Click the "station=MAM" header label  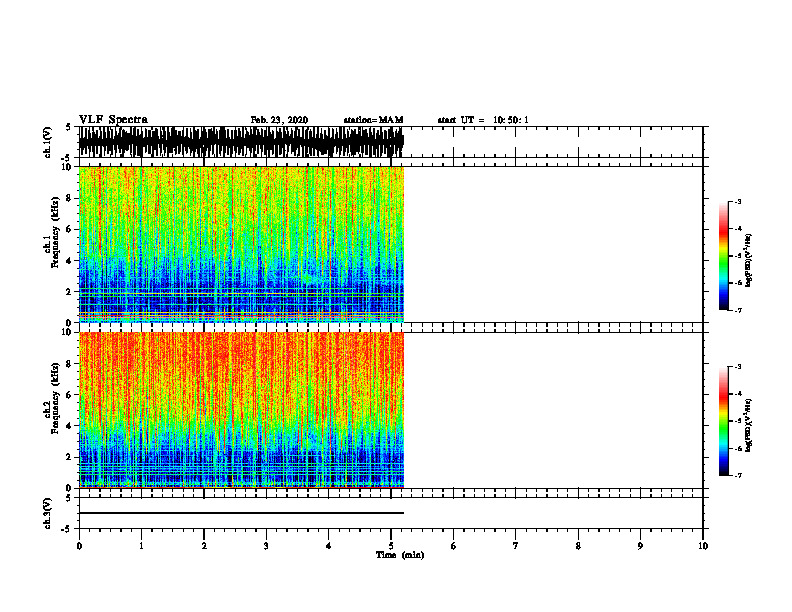pos(373,120)
